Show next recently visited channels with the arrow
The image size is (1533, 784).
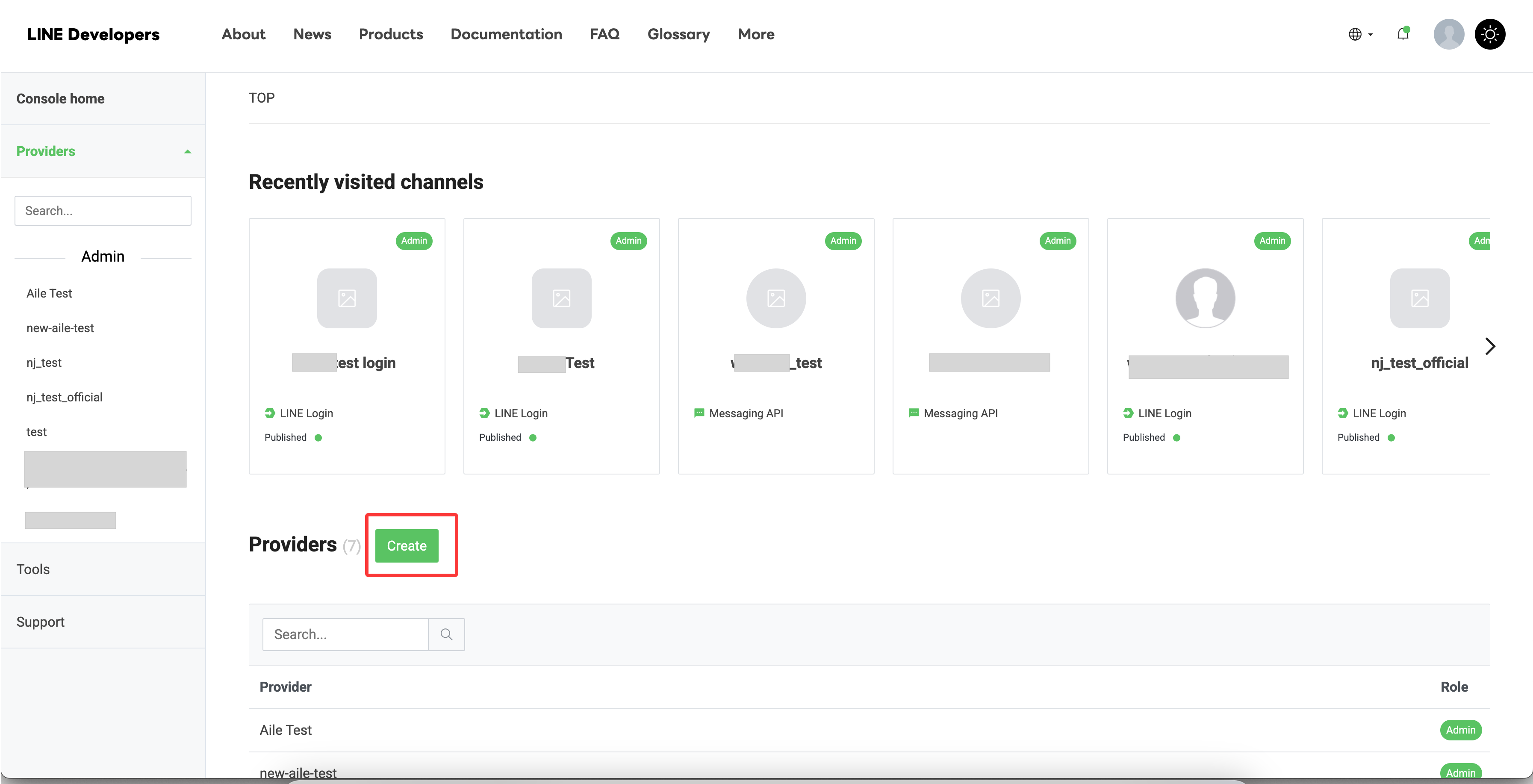1489,346
